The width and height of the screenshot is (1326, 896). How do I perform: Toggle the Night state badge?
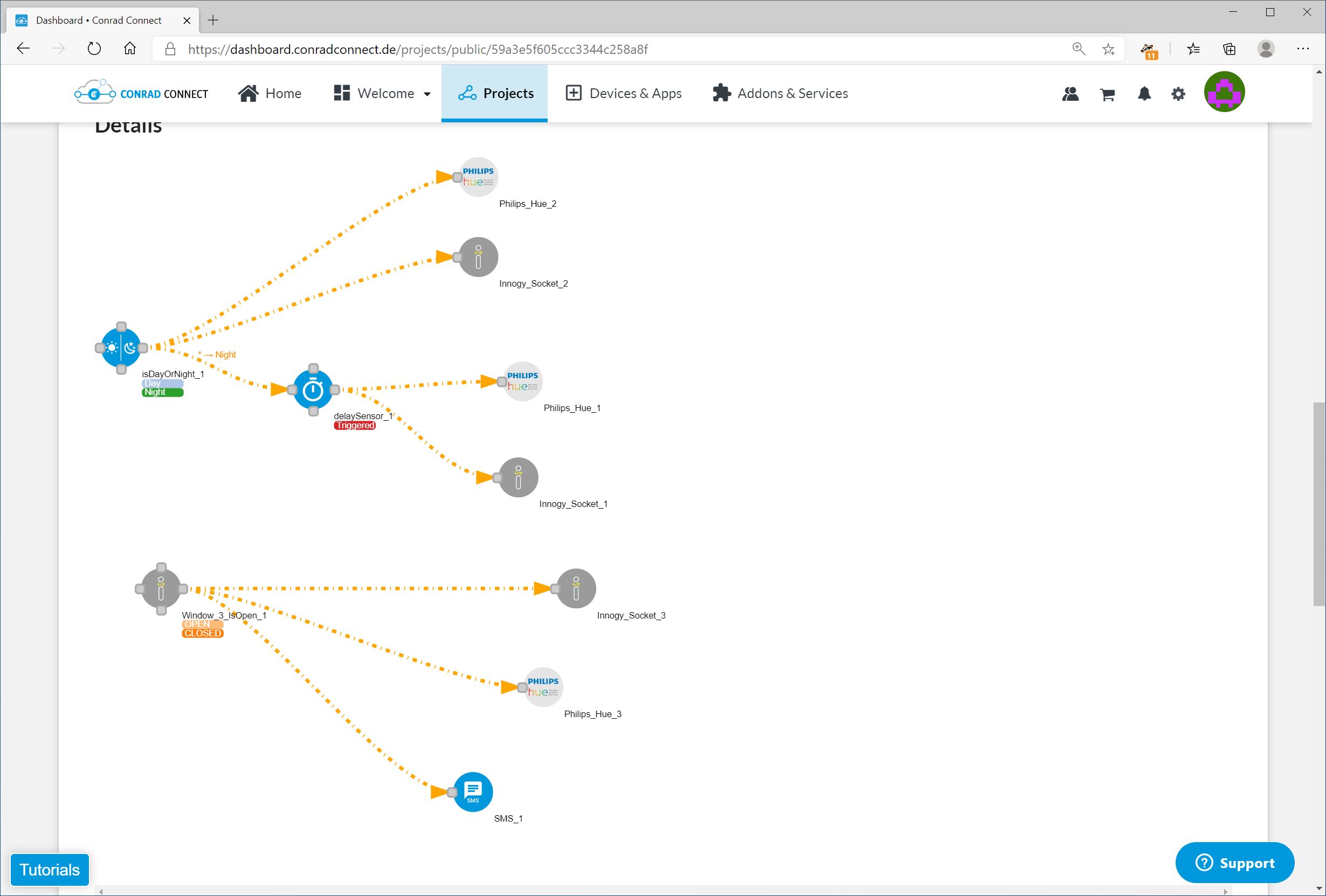163,392
